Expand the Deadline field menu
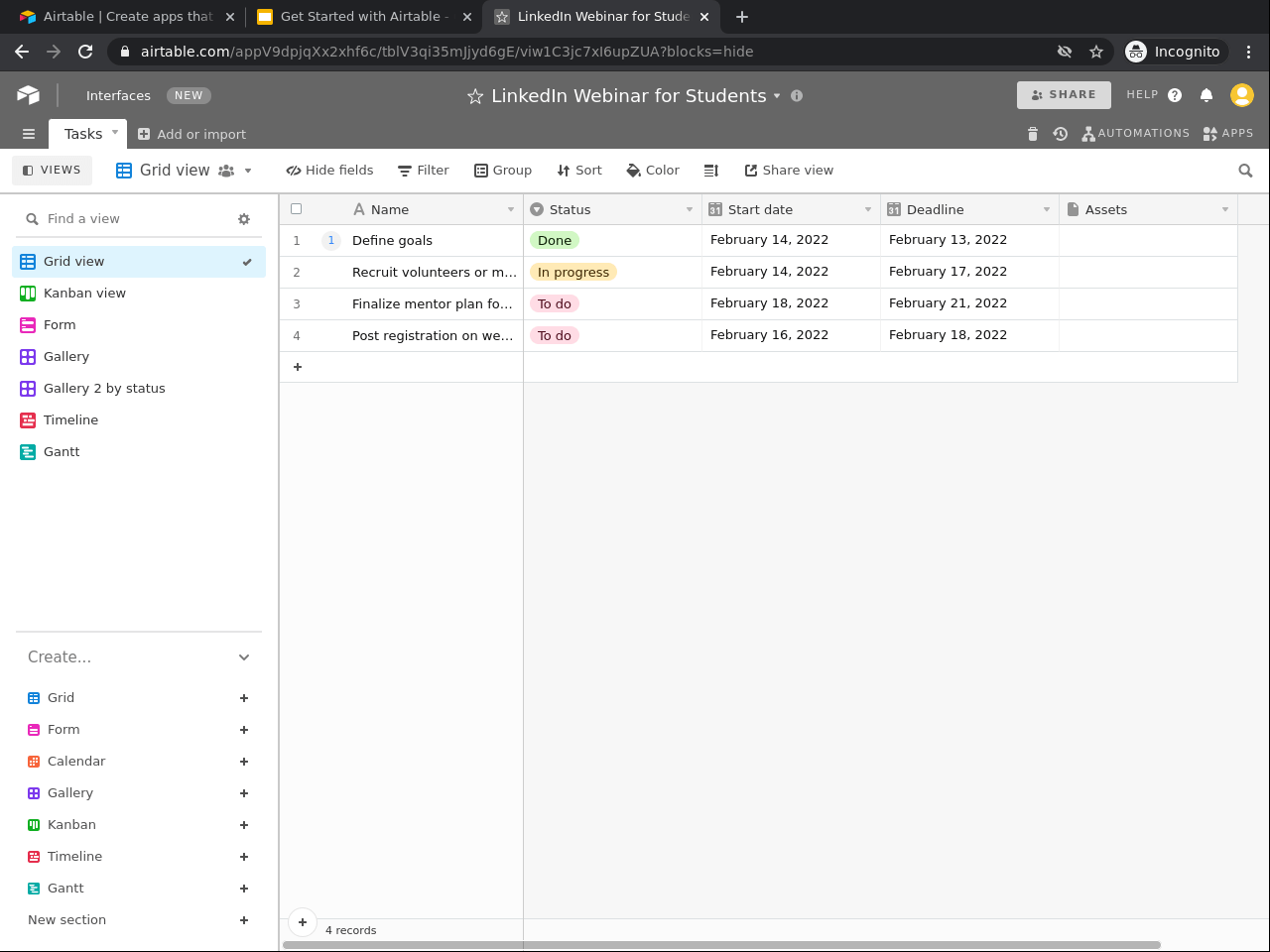This screenshot has width=1270, height=952. [x=1047, y=210]
